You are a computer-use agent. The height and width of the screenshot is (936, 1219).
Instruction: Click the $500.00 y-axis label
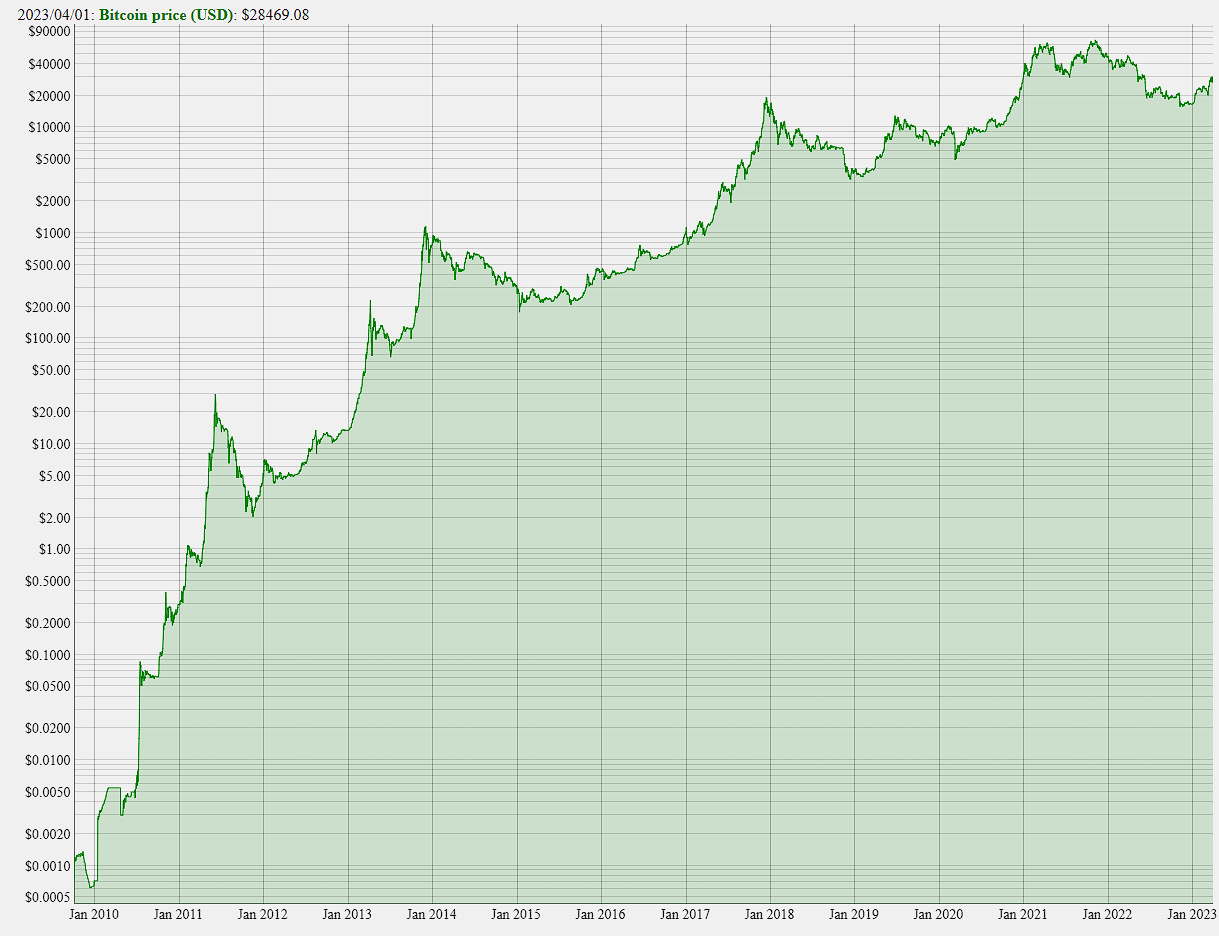click(48, 265)
